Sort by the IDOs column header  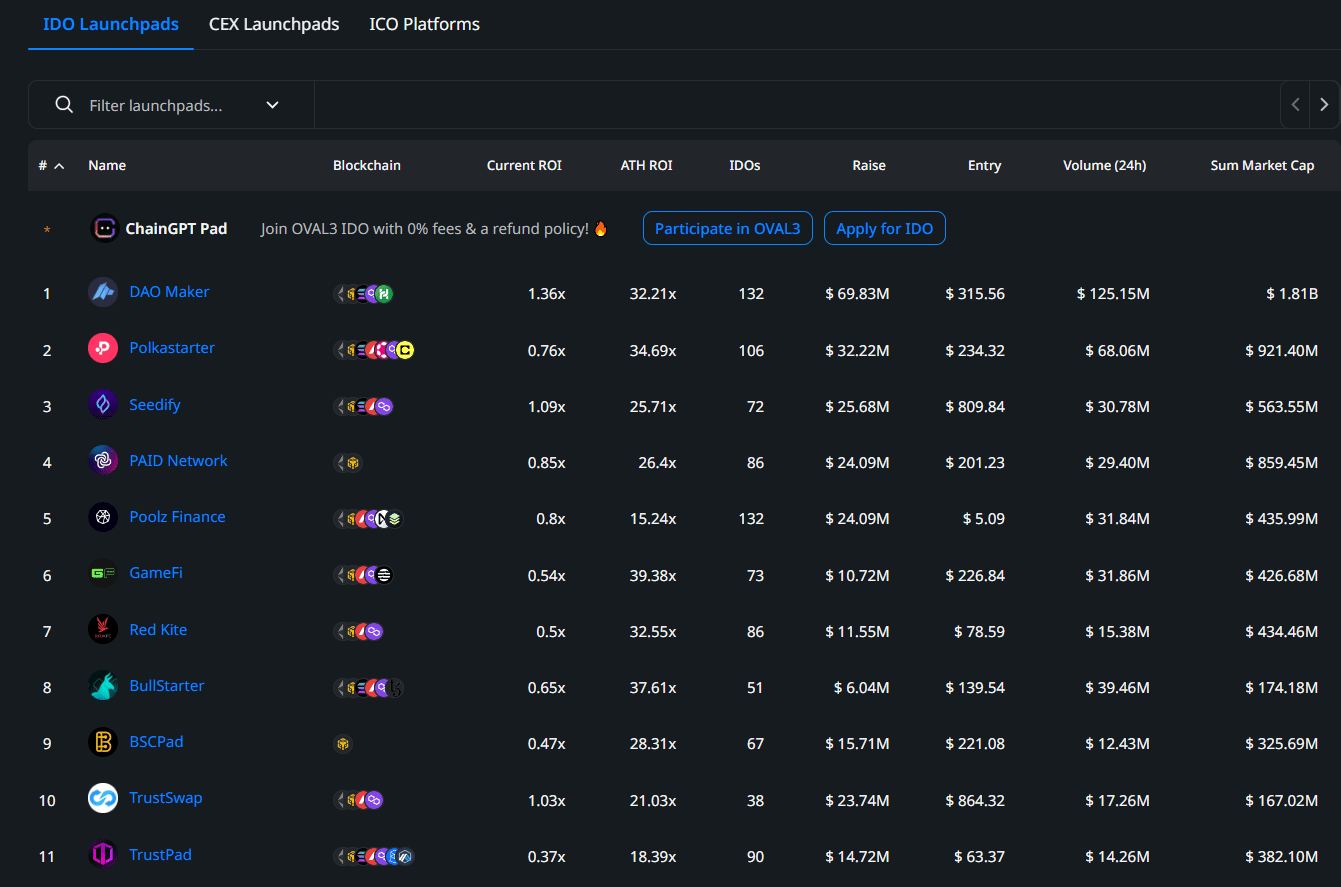[745, 165]
